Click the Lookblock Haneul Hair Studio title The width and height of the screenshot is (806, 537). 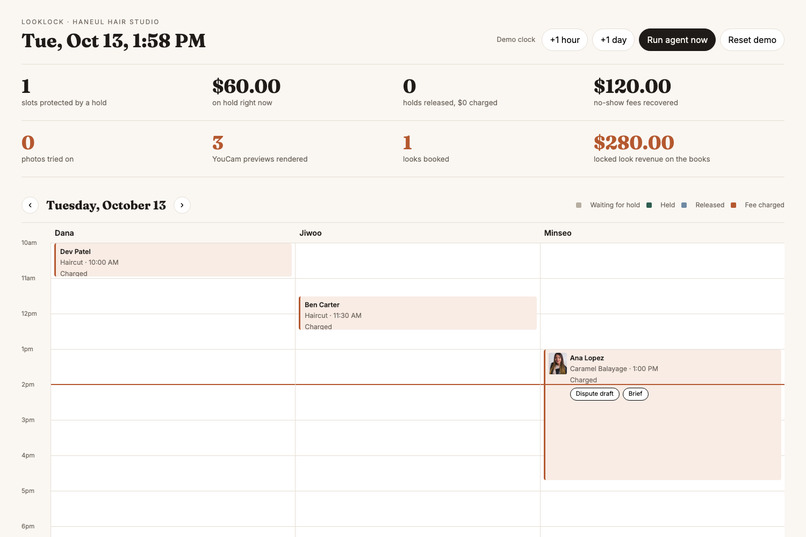click(x=90, y=22)
